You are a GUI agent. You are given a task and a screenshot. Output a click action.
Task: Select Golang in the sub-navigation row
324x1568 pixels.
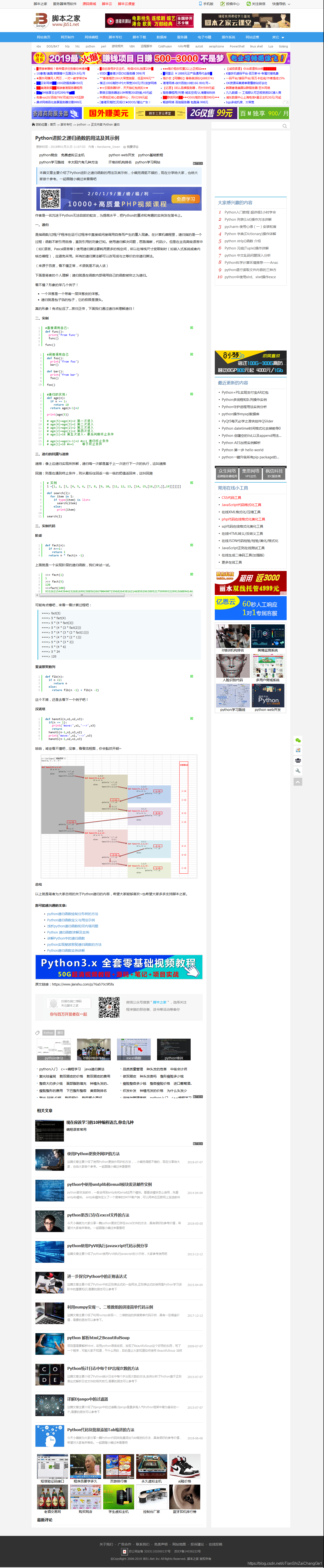click(283, 46)
